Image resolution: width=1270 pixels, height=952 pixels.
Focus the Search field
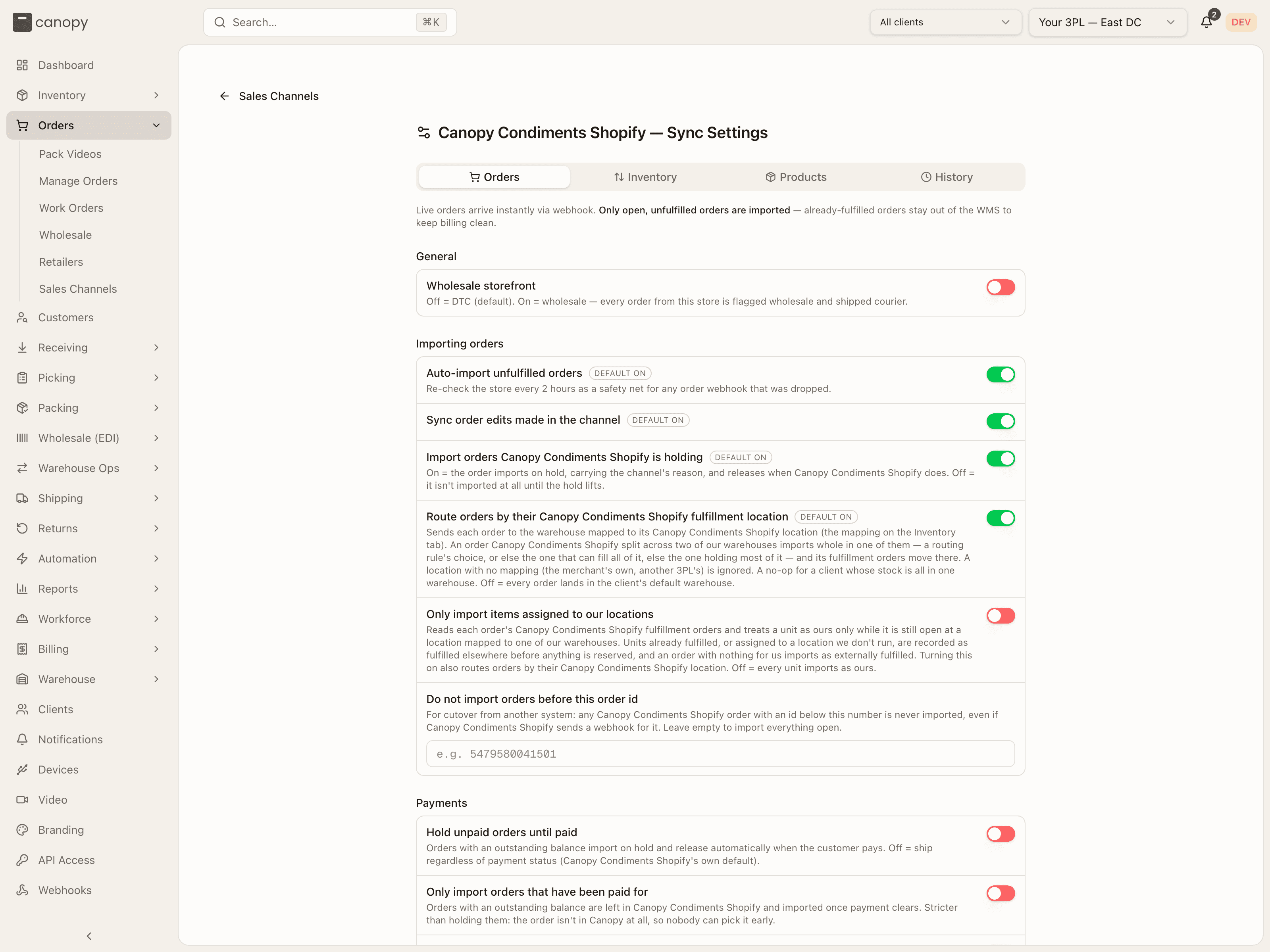pyautogui.click(x=330, y=22)
